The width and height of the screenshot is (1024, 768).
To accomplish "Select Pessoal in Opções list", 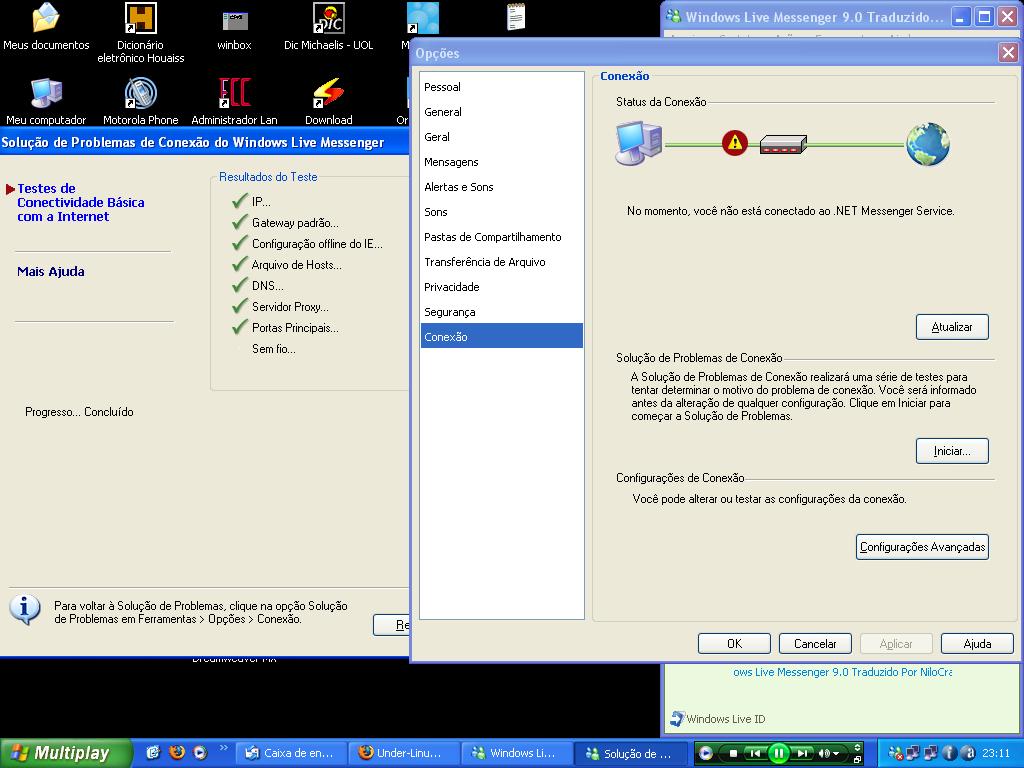I will 502,87.
